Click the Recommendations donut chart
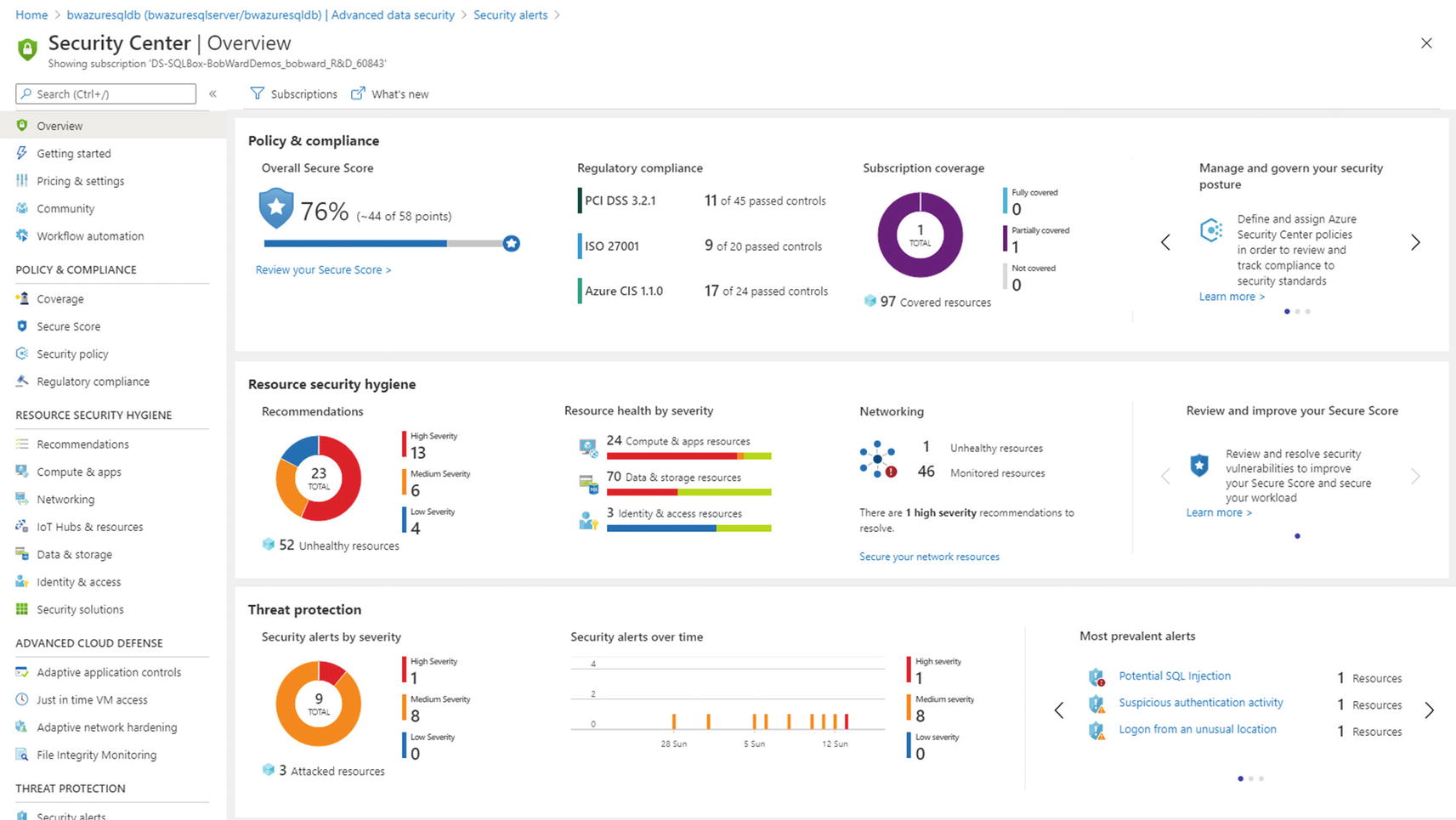This screenshot has width=1456, height=820. [x=319, y=478]
